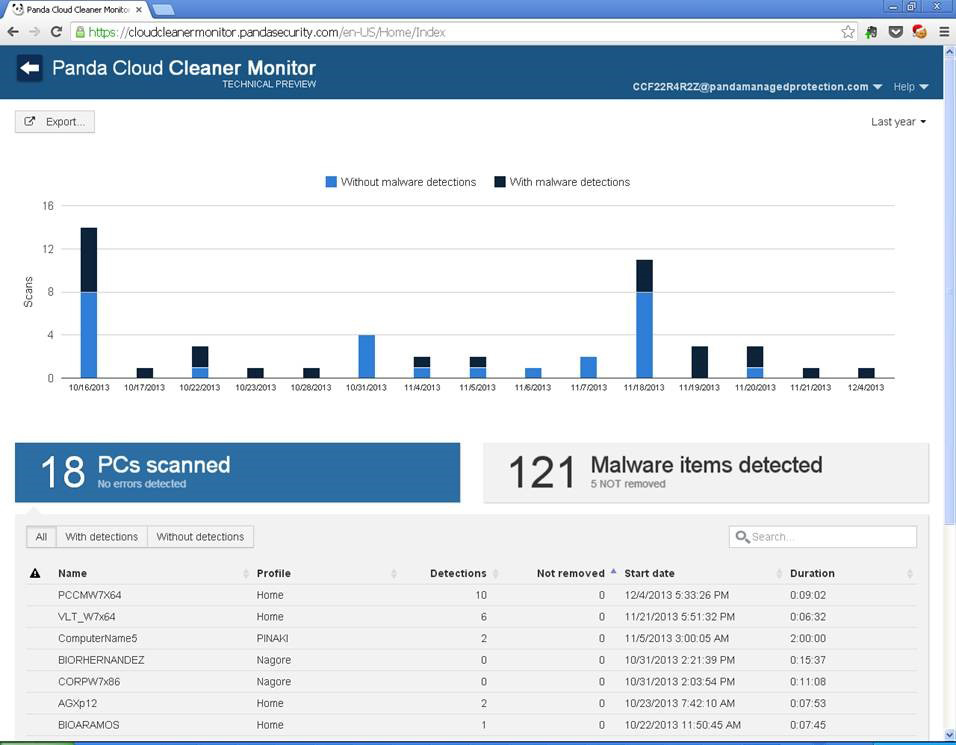The height and width of the screenshot is (745, 956).
Task: Click the Nagore profile in CORPW7x86 row
Action: click(x=274, y=682)
